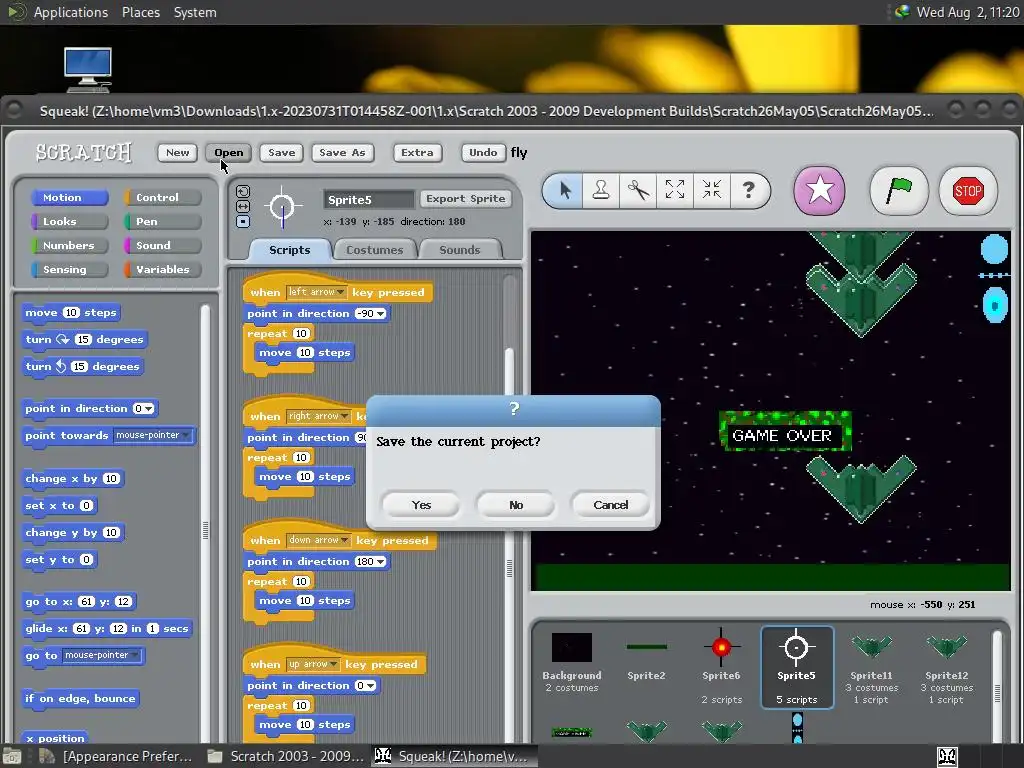The image size is (1024, 768).
Task: Click the pink star paint sprite button
Action: [x=819, y=191]
